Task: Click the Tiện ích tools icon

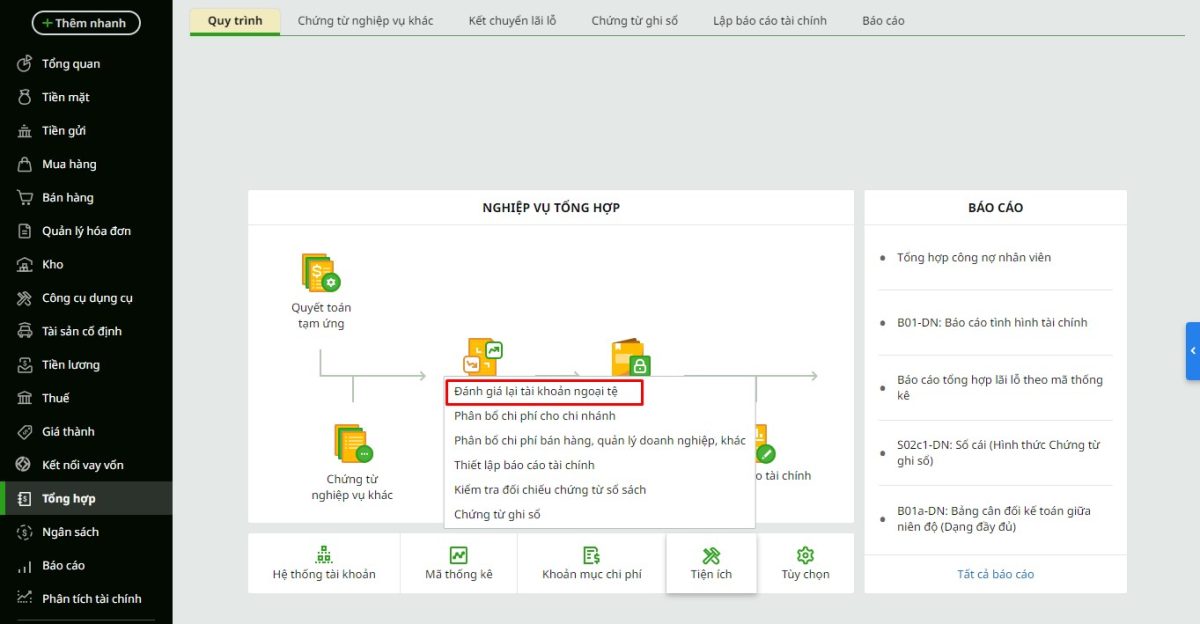Action: (x=711, y=555)
